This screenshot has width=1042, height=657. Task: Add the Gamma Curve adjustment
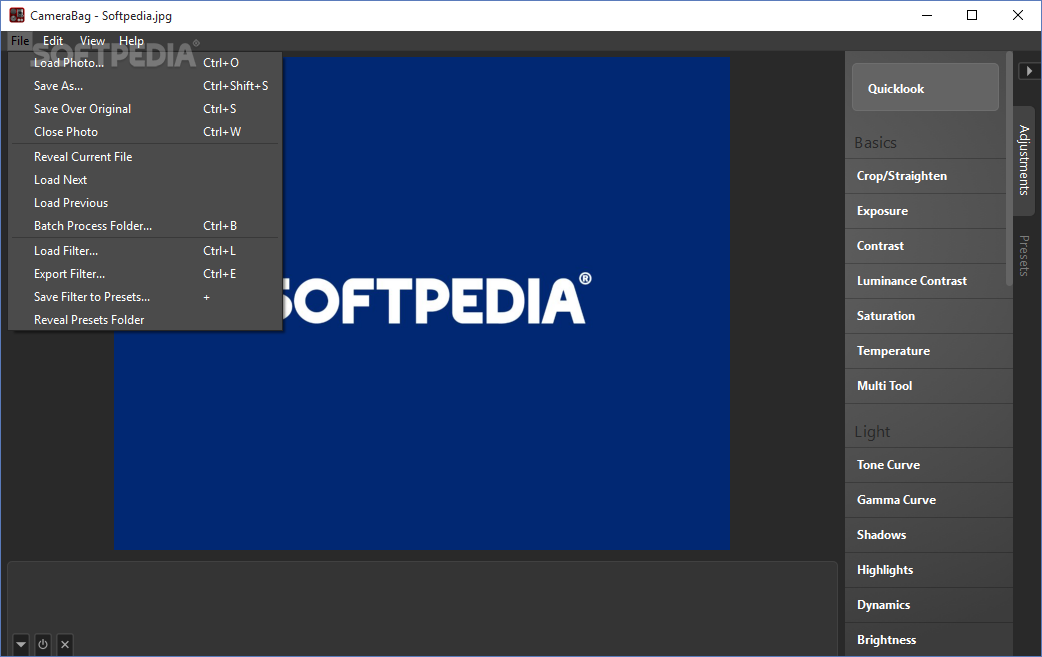click(x=928, y=500)
